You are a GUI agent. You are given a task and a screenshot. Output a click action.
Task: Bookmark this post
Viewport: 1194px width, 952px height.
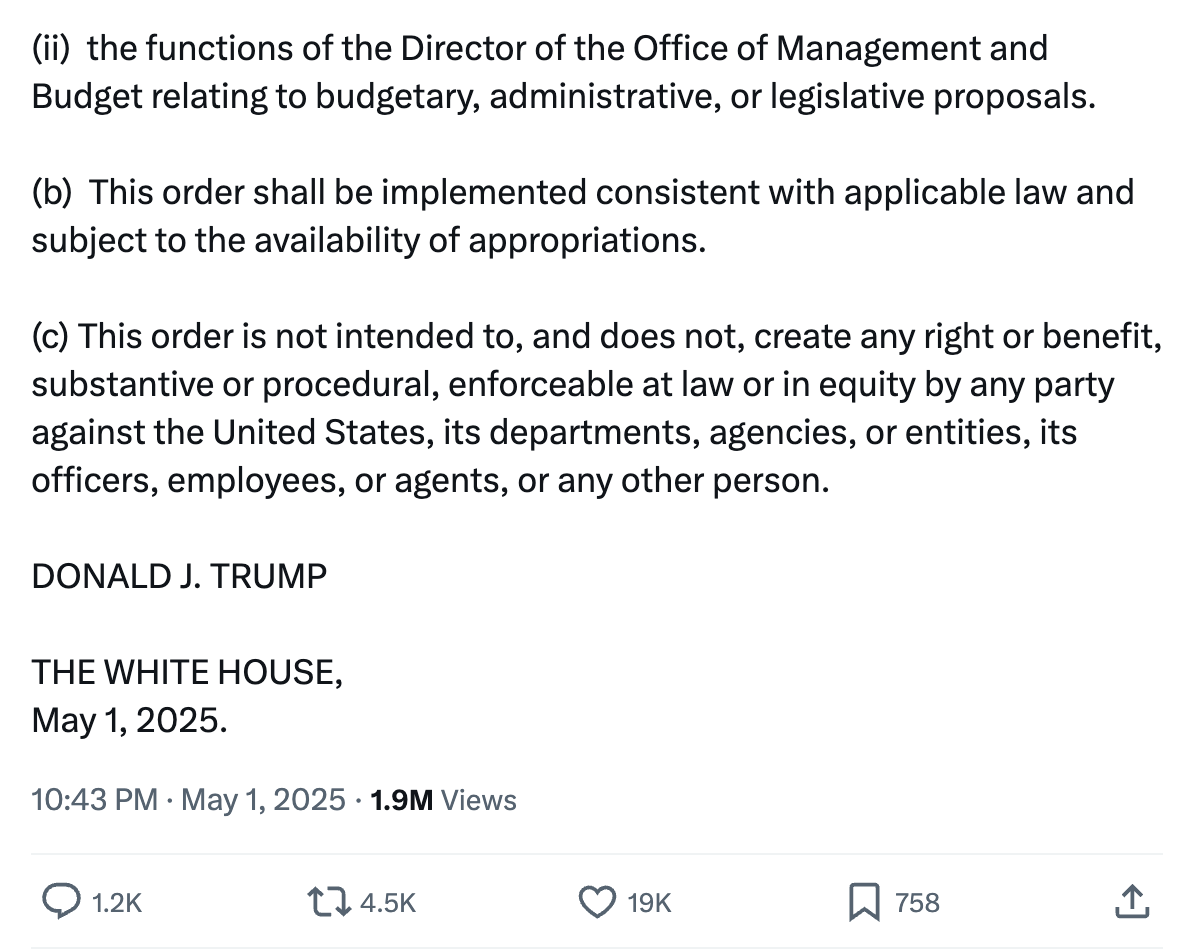(x=864, y=902)
